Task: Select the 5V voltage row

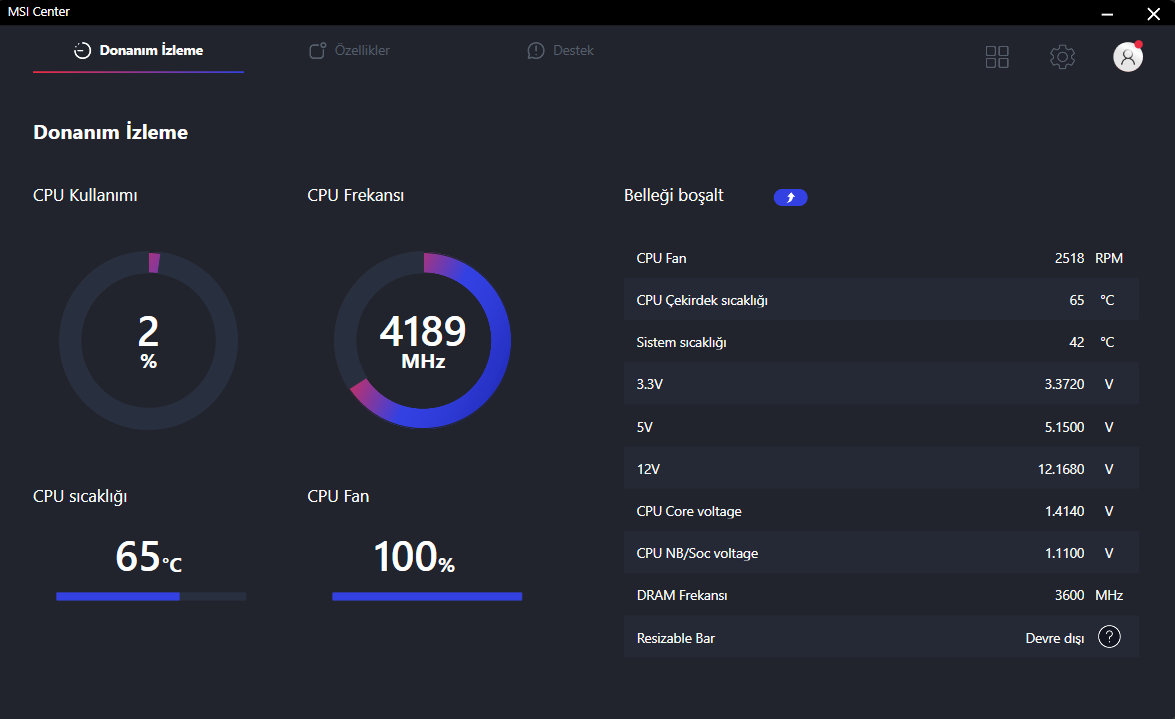Action: click(x=881, y=427)
